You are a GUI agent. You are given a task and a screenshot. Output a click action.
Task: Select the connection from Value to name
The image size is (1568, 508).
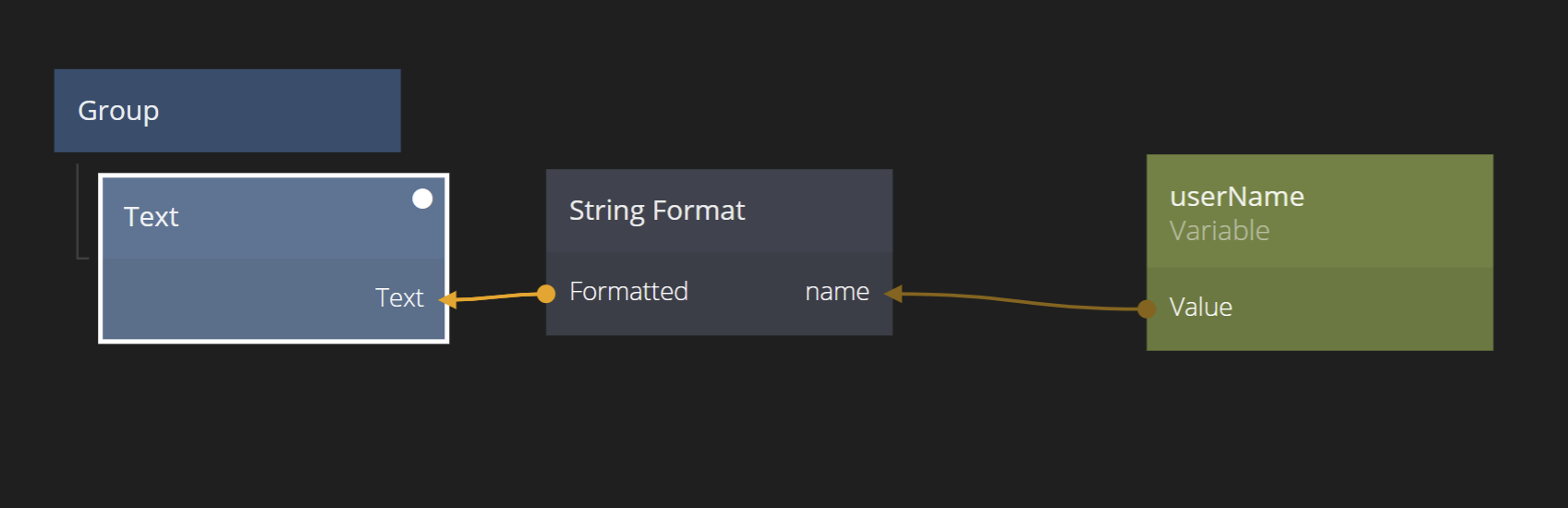(x=1016, y=301)
